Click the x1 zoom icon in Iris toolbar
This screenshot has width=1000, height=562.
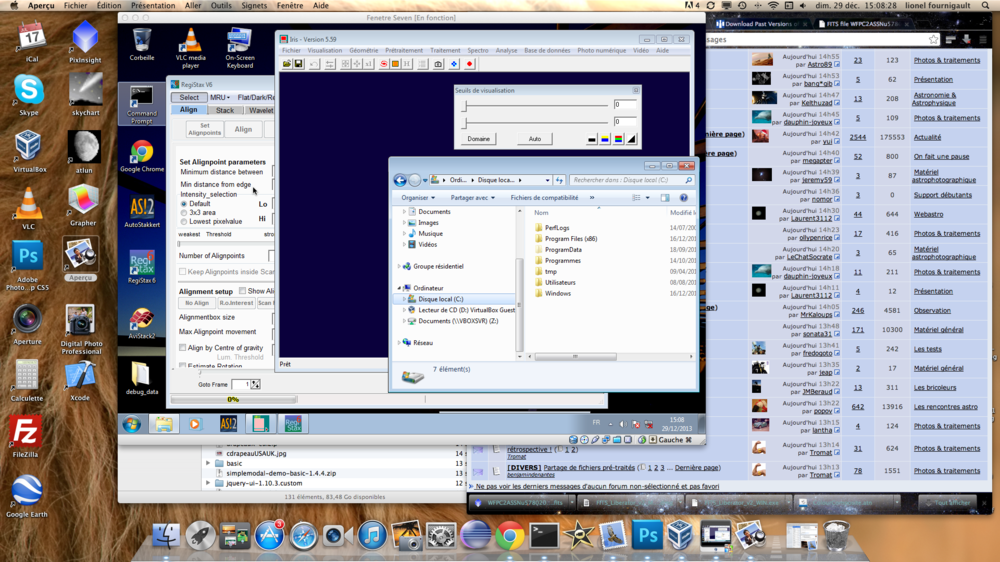(369, 64)
